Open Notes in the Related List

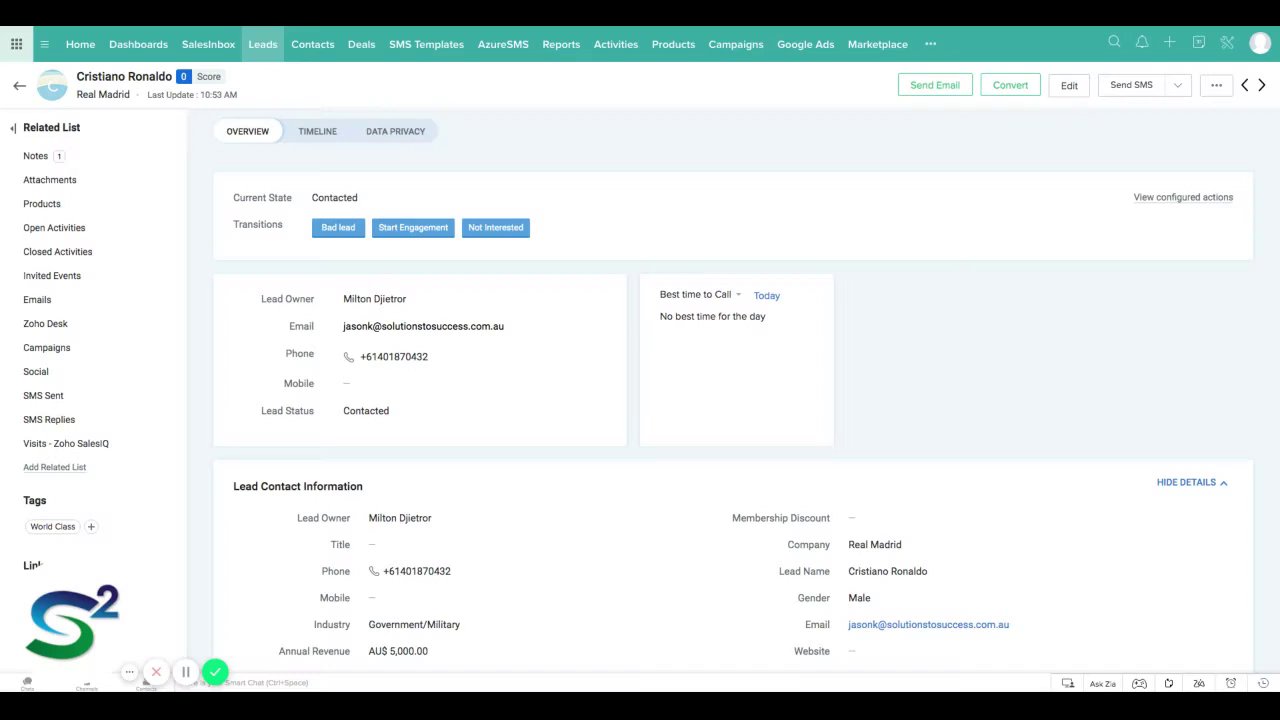tap(36, 156)
